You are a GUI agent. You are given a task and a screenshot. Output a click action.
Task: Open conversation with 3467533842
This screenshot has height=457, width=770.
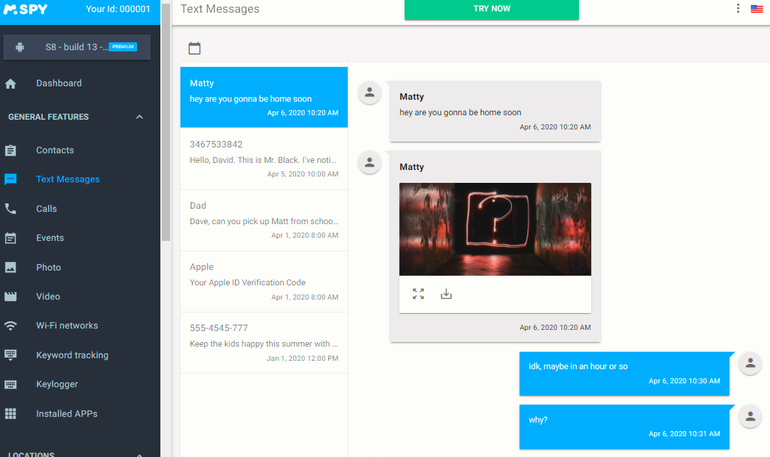(264, 159)
